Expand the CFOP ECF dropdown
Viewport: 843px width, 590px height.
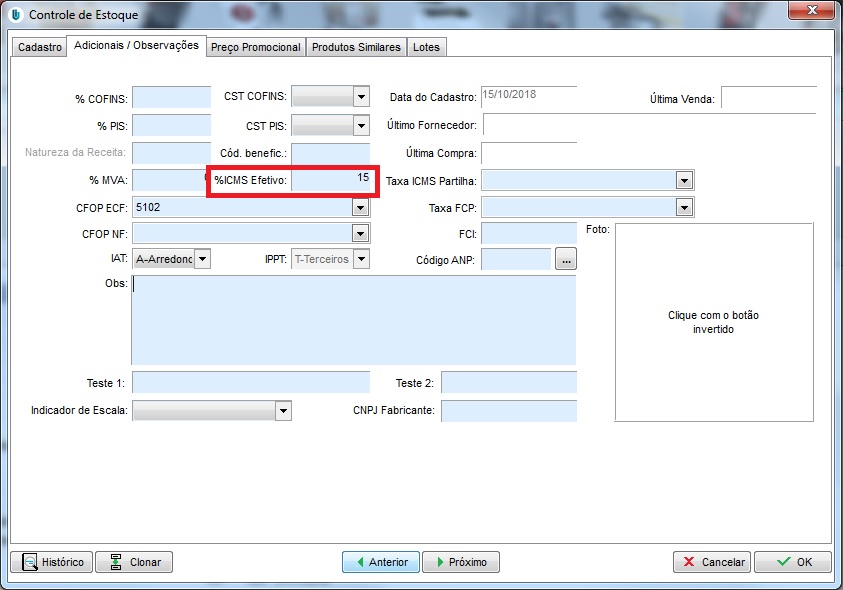[x=361, y=208]
